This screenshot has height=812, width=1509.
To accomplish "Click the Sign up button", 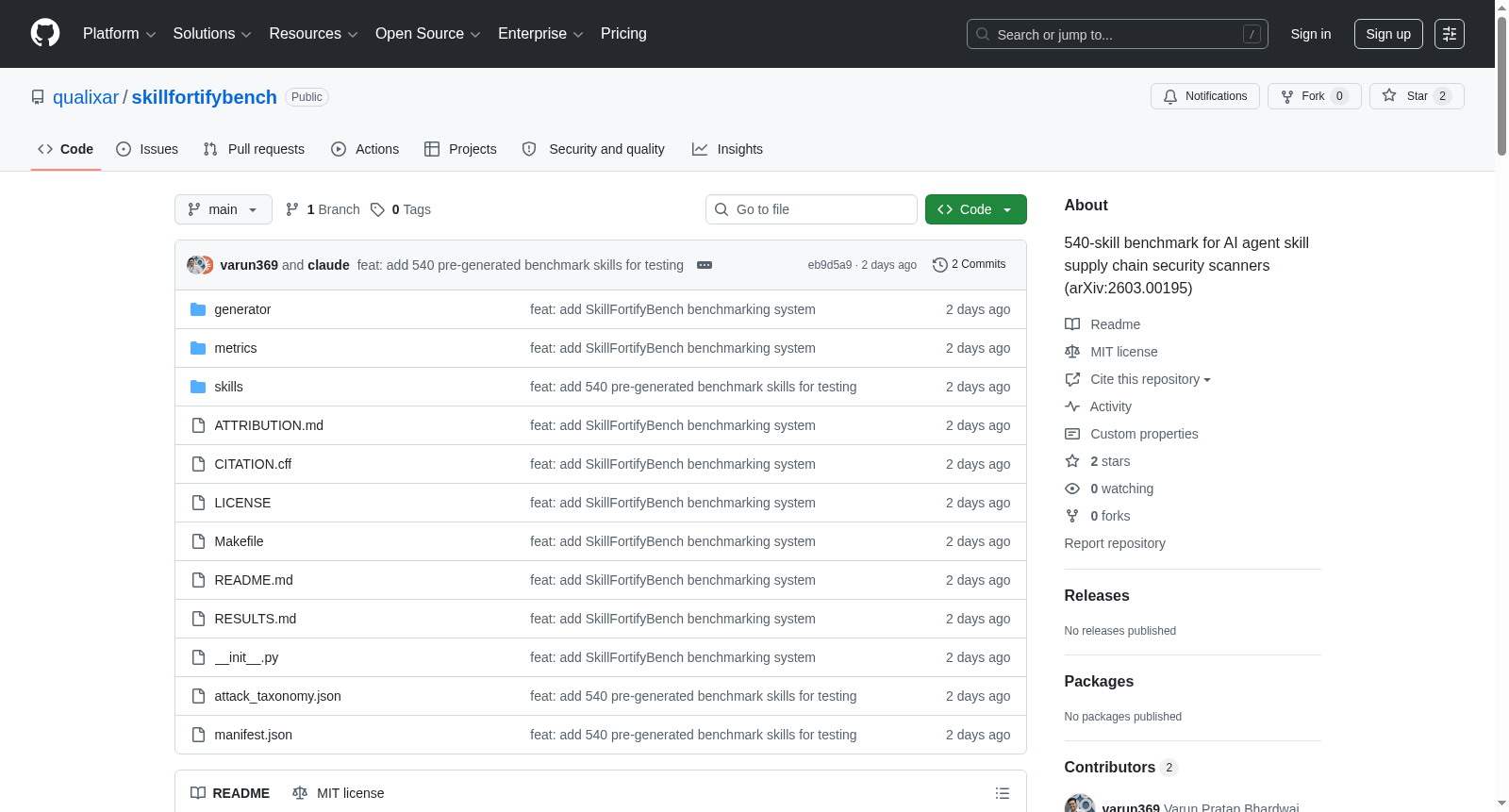I will coord(1388,34).
